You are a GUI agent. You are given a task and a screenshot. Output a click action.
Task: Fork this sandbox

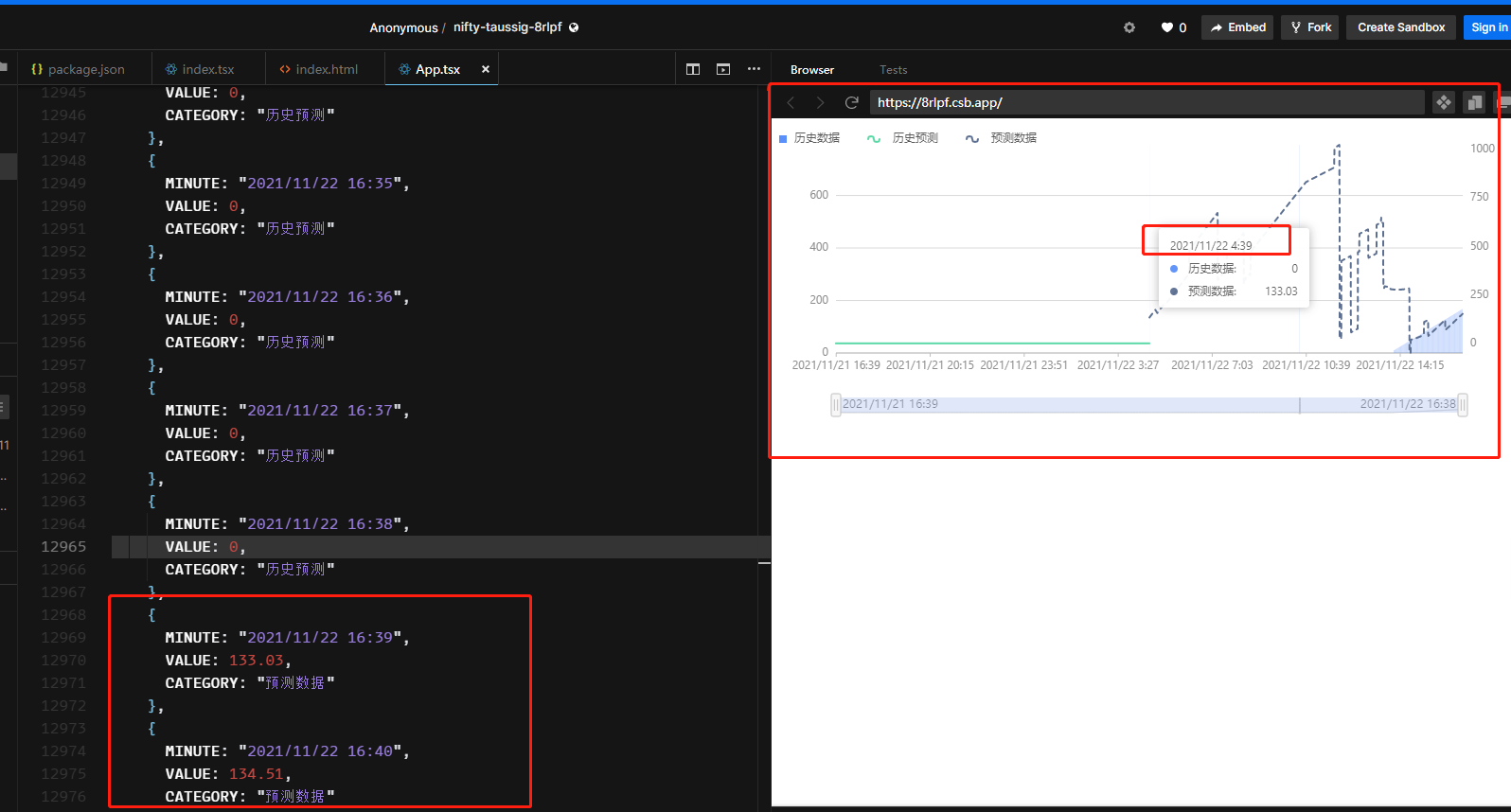1310,27
